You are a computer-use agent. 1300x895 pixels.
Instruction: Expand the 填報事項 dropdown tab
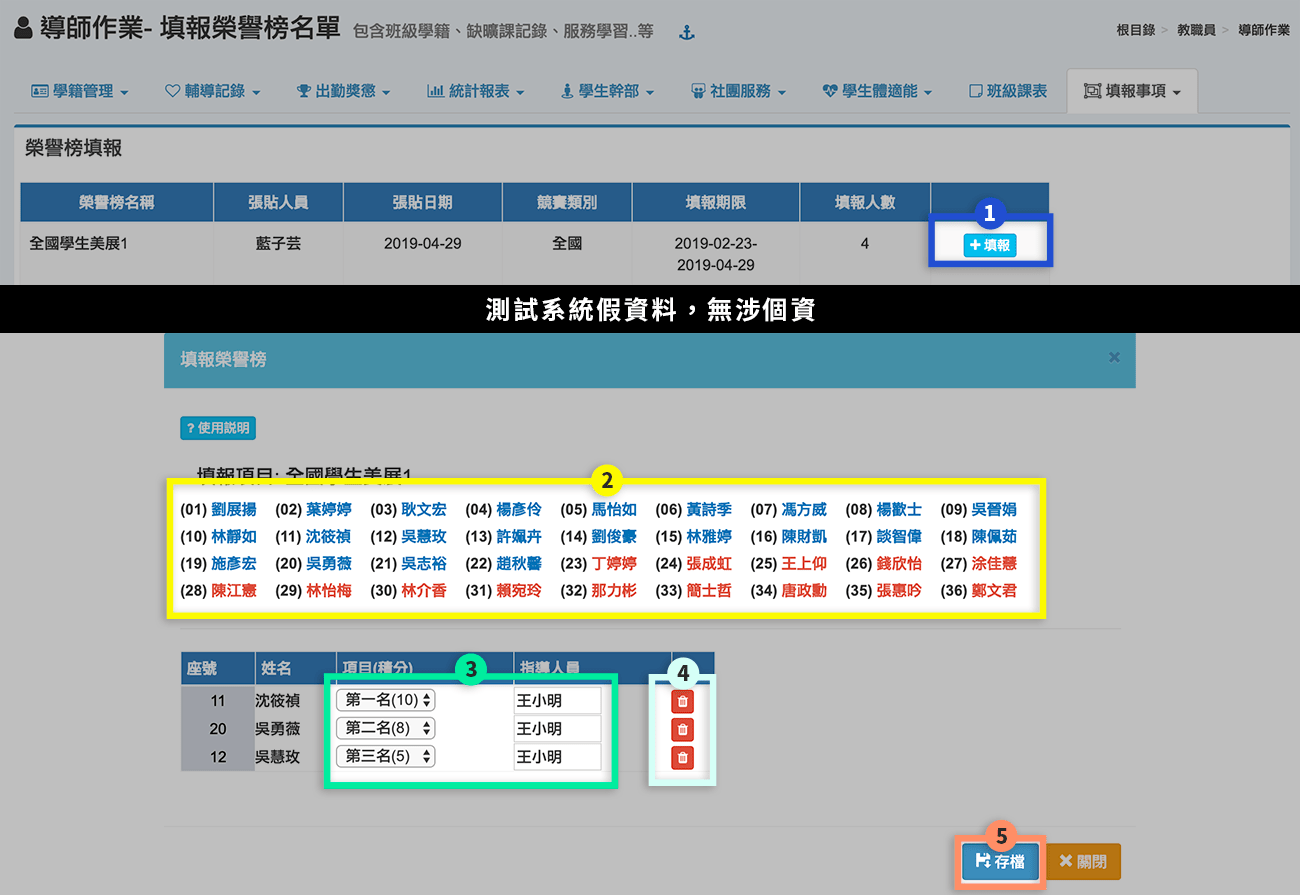click(1132, 91)
